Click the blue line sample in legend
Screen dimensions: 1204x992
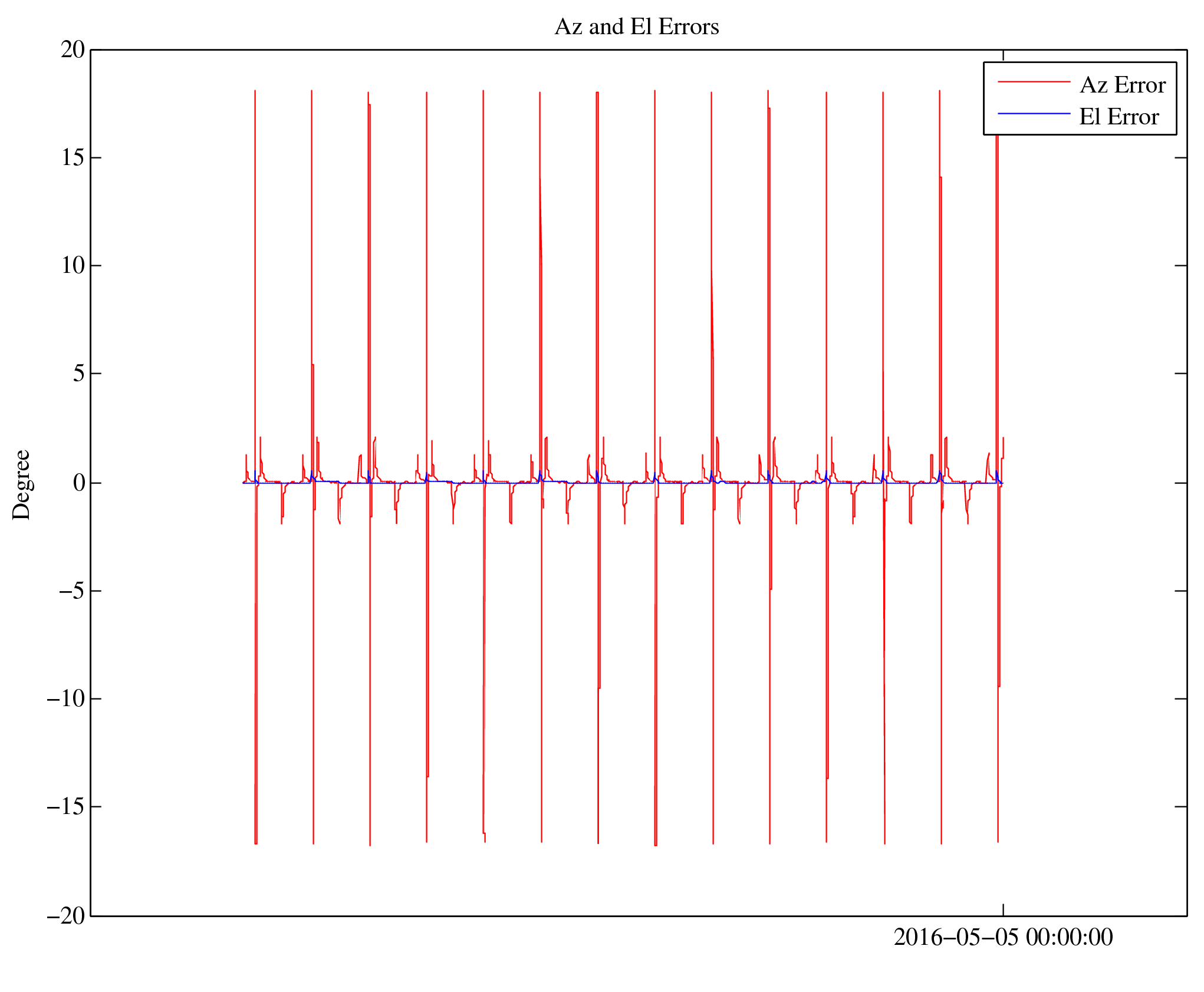point(1034,113)
